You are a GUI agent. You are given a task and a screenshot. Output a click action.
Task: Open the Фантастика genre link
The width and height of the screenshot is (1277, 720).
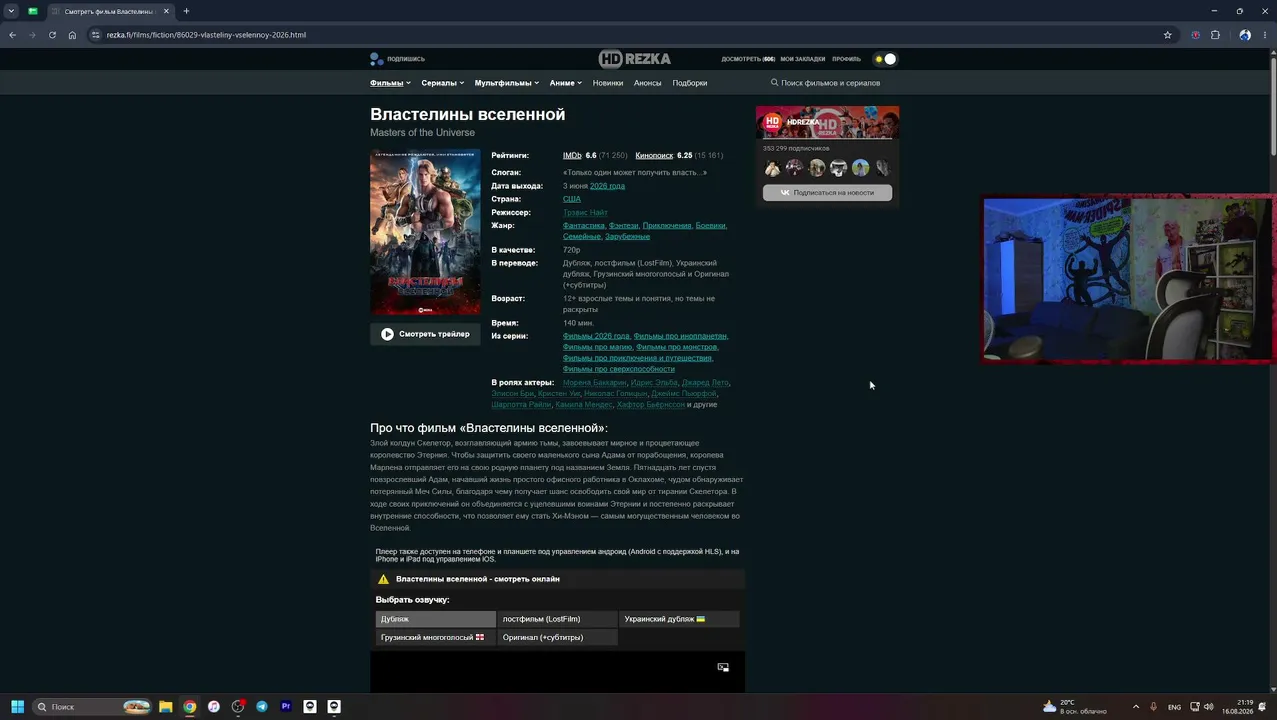coord(584,226)
